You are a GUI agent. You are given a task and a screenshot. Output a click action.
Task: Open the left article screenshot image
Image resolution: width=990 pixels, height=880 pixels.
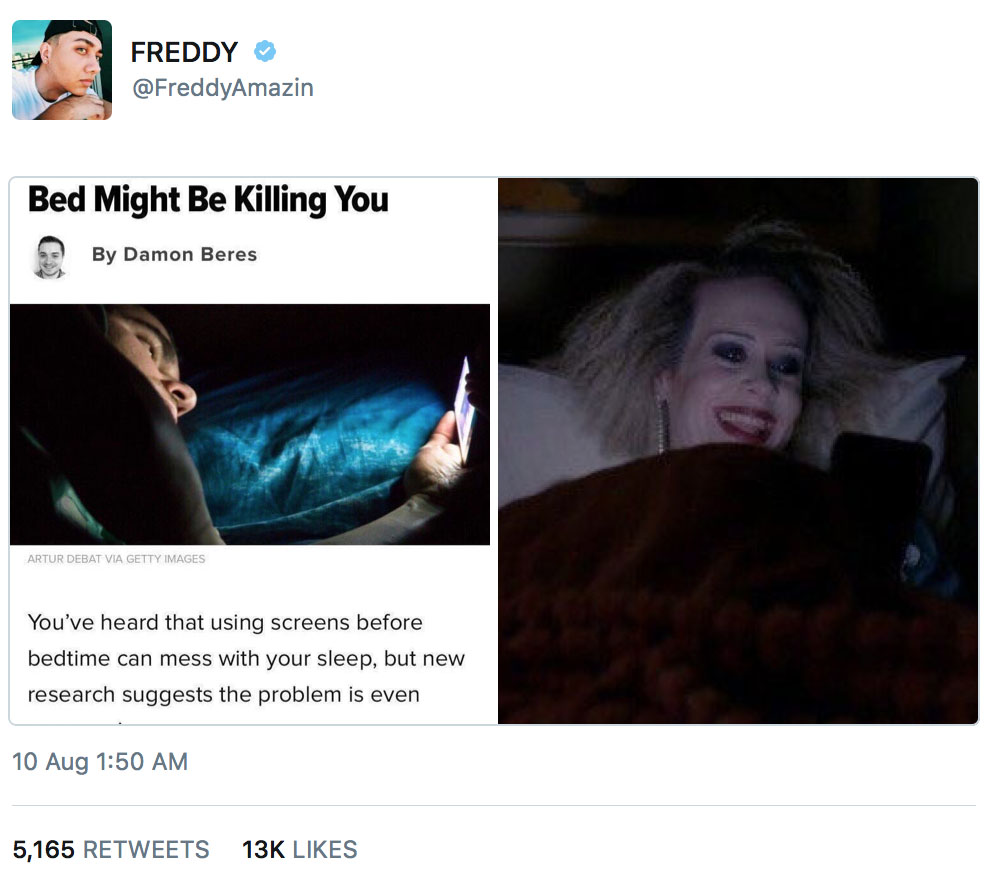coord(253,451)
